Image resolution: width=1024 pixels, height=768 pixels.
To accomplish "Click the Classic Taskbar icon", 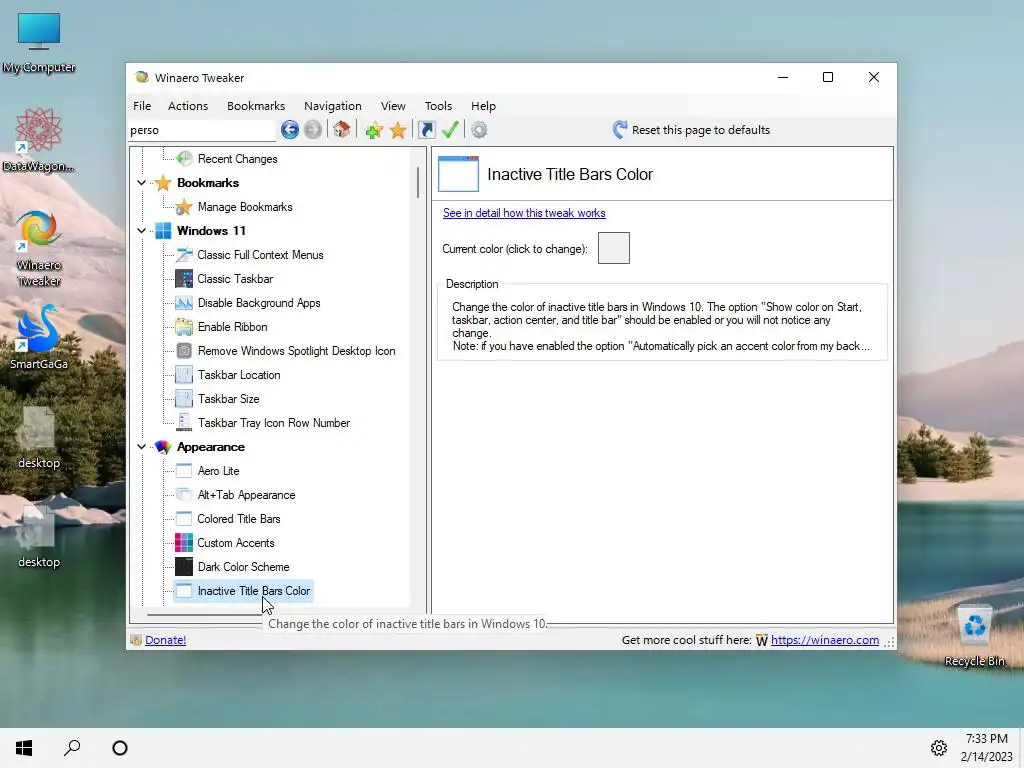I will 184,279.
